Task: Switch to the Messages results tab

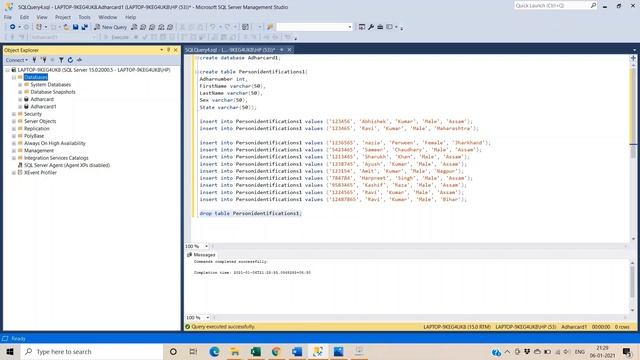Action: tap(201, 255)
